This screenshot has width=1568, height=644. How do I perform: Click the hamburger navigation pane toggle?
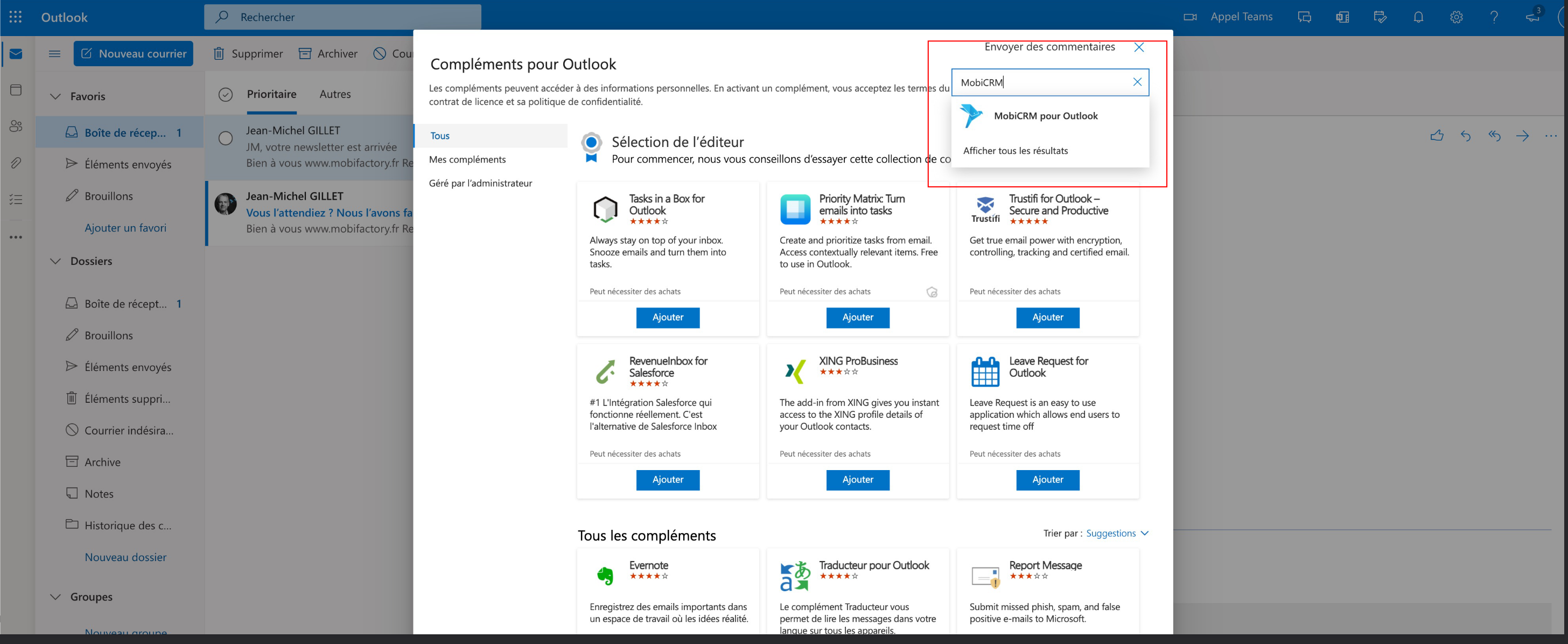[x=55, y=53]
